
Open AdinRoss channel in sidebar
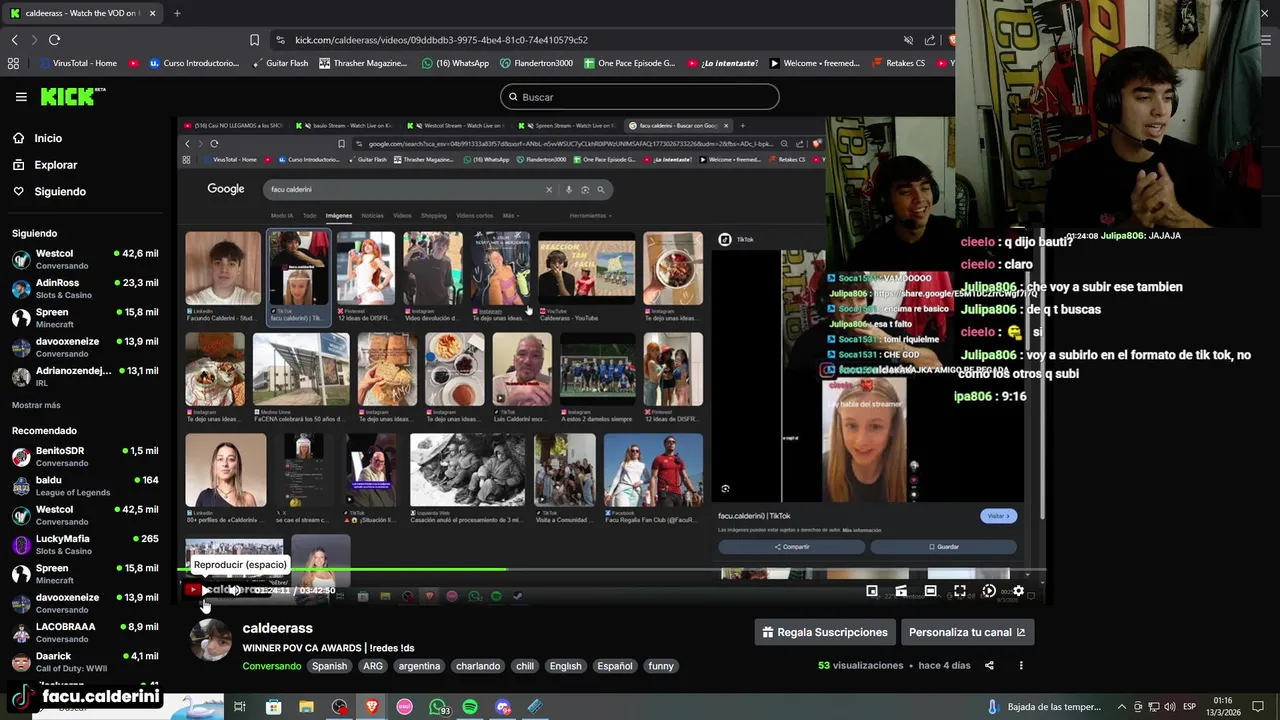85,288
